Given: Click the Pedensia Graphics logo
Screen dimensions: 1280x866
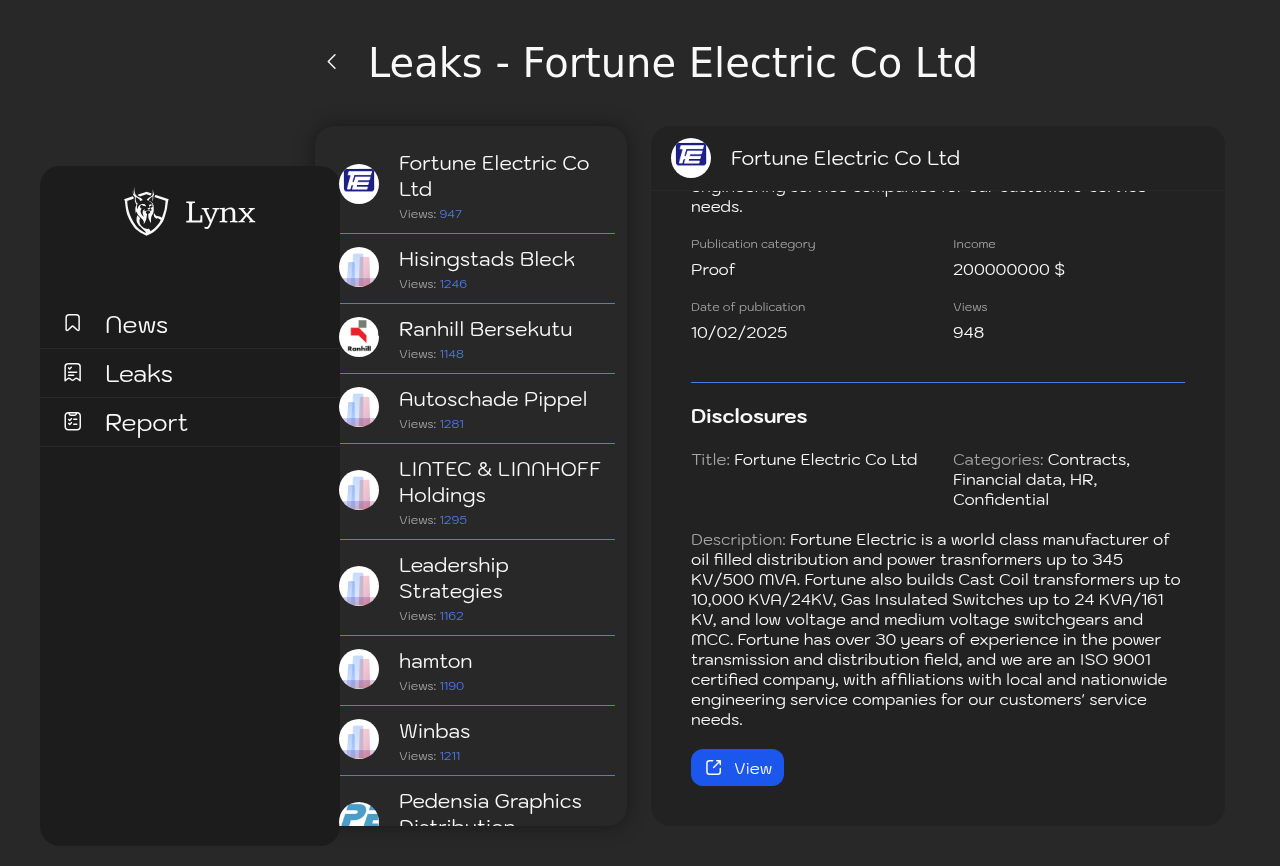Looking at the screenshot, I should pyautogui.click(x=359, y=815).
